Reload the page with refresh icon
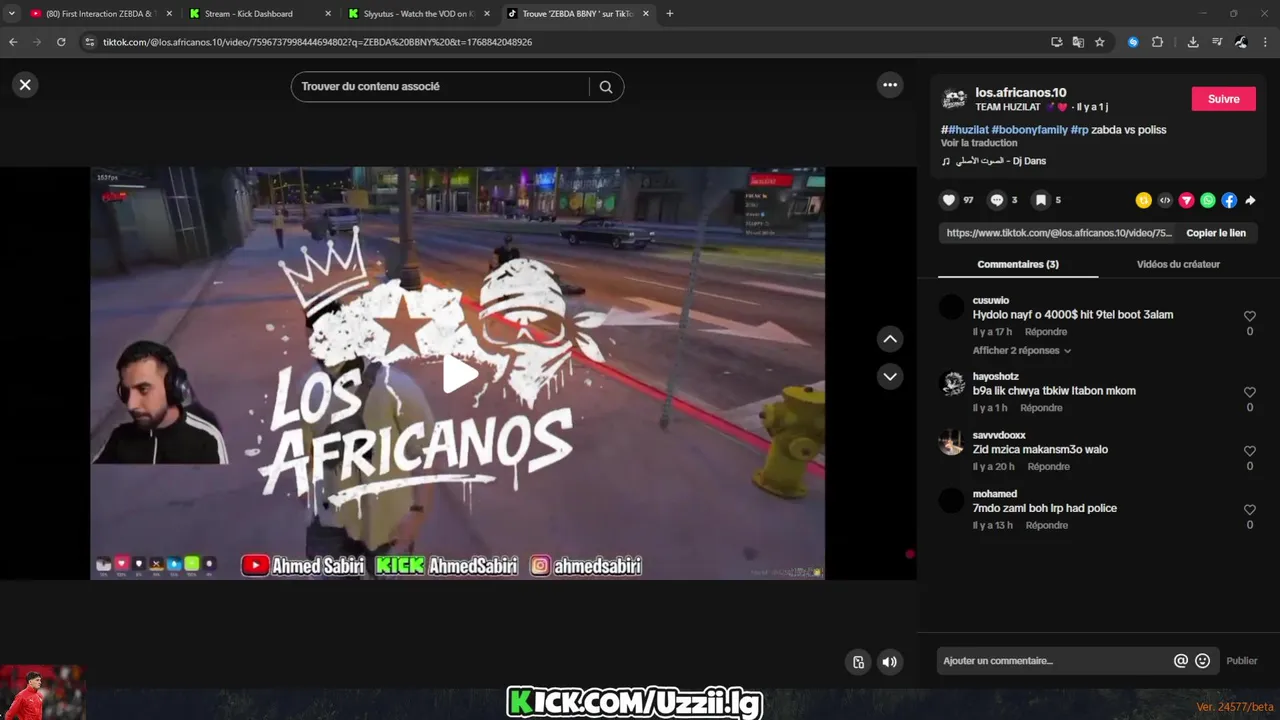Image resolution: width=1280 pixels, height=720 pixels. click(61, 42)
